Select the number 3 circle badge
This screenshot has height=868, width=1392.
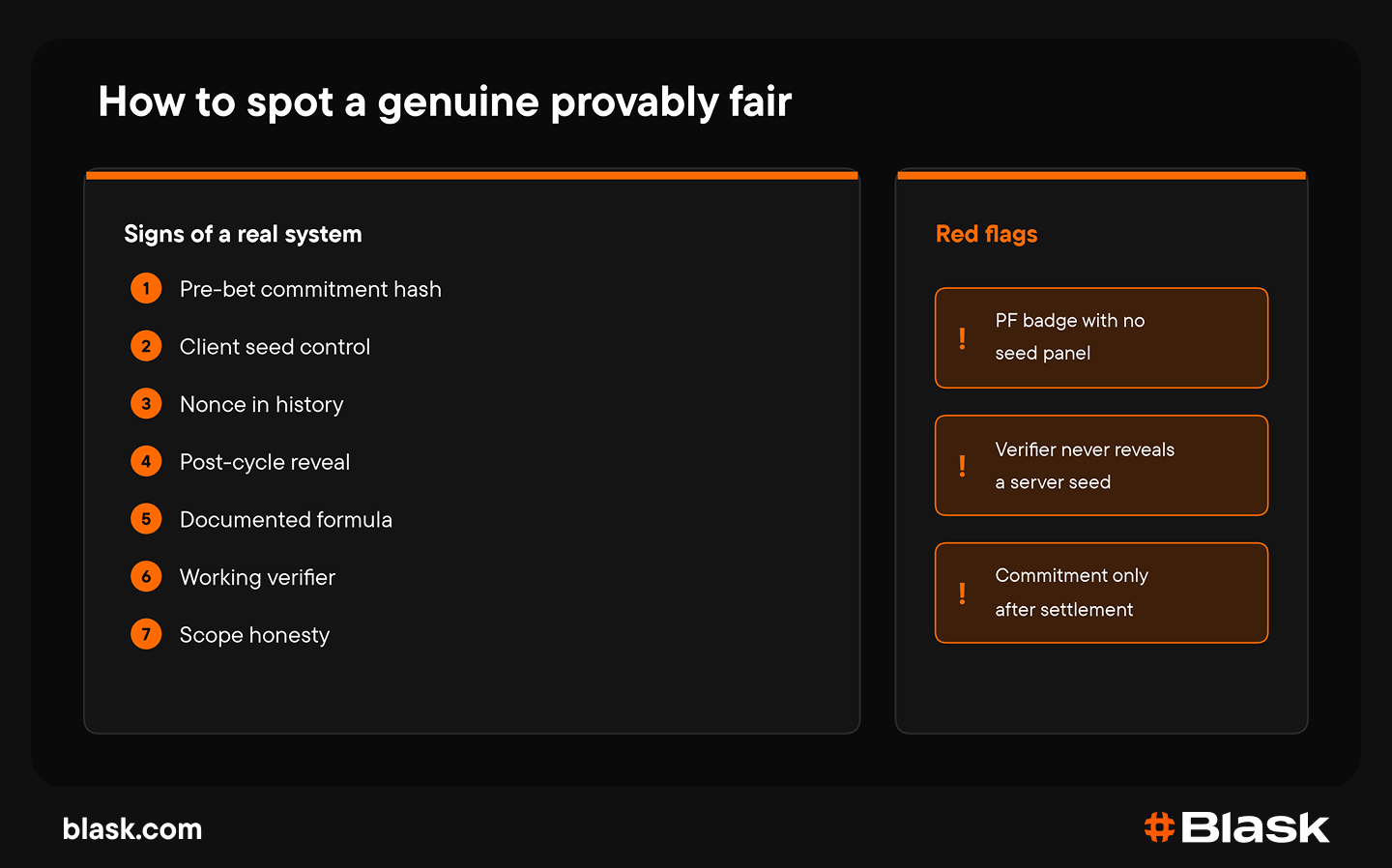tap(146, 404)
